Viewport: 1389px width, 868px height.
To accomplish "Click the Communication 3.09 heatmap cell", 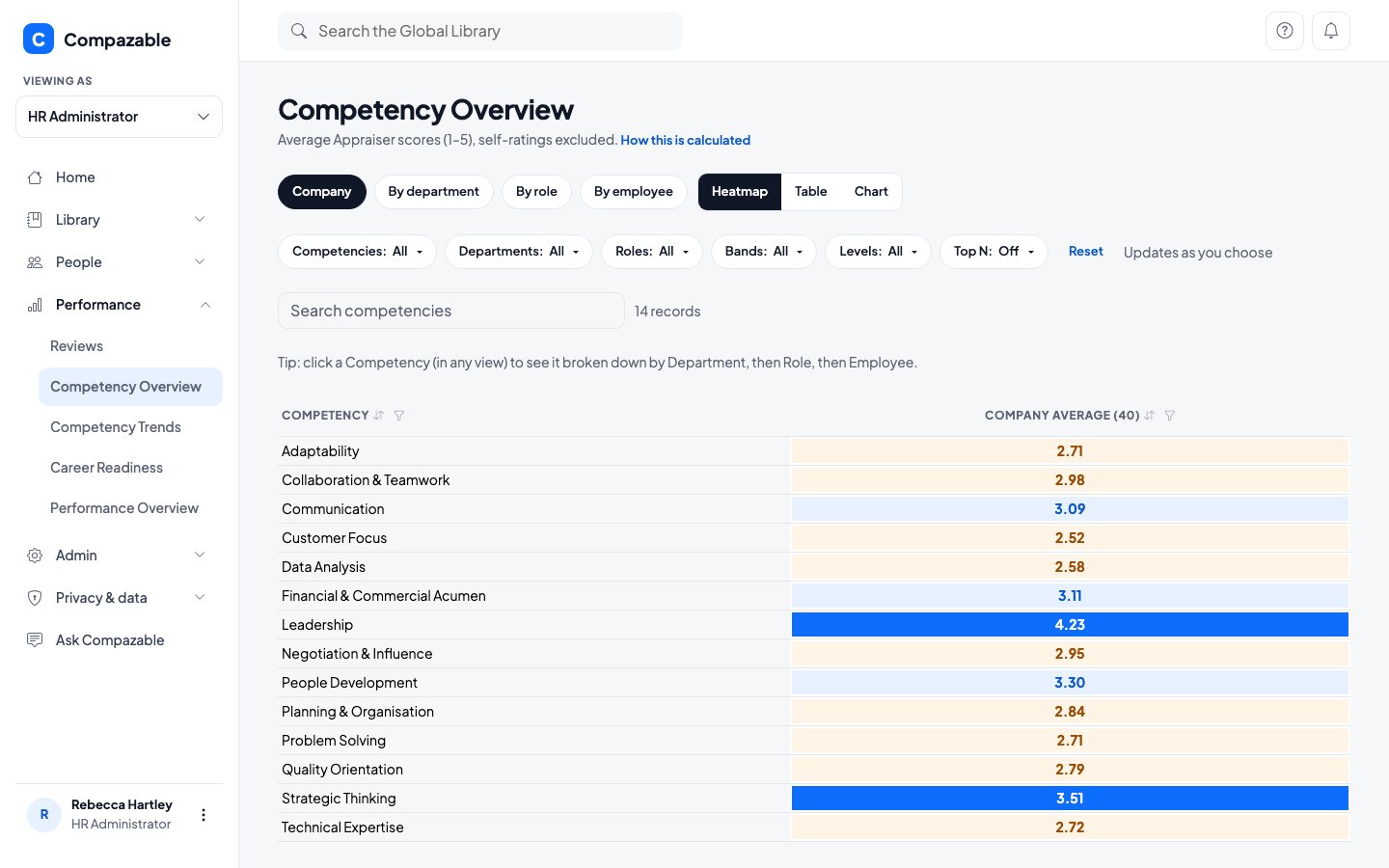I will point(1070,509).
